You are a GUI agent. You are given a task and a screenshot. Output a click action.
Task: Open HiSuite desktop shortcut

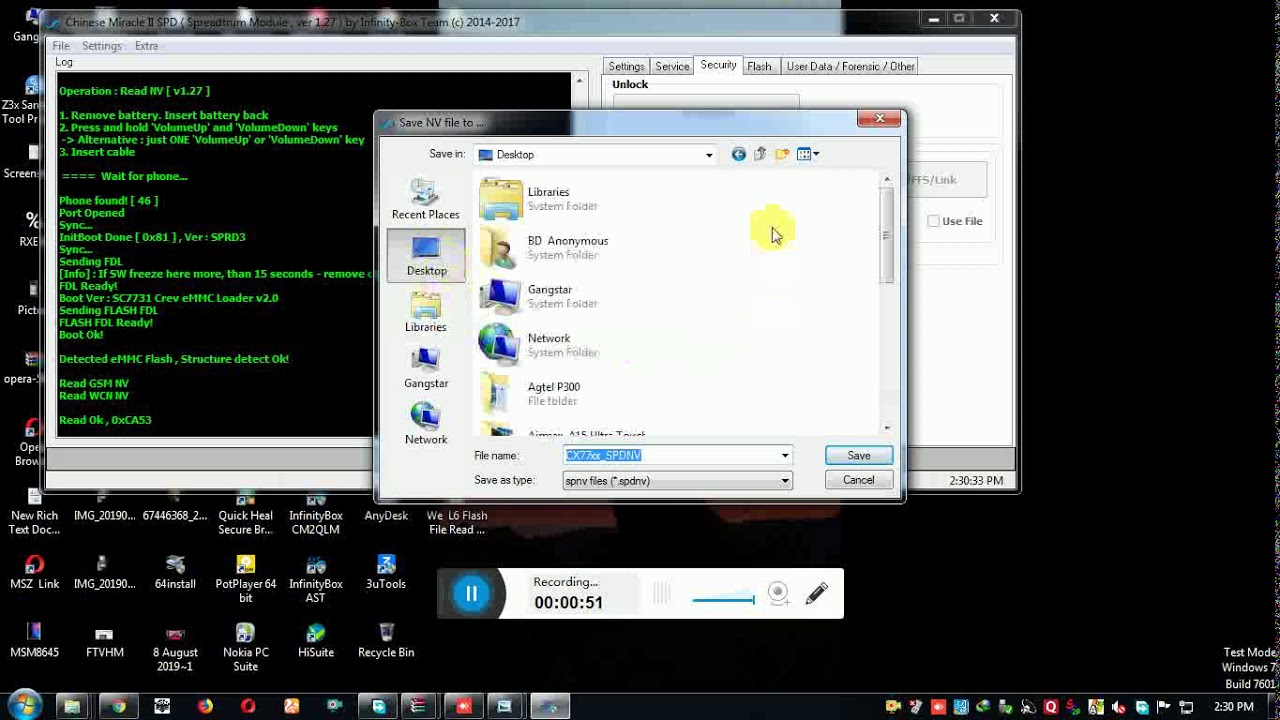click(316, 642)
